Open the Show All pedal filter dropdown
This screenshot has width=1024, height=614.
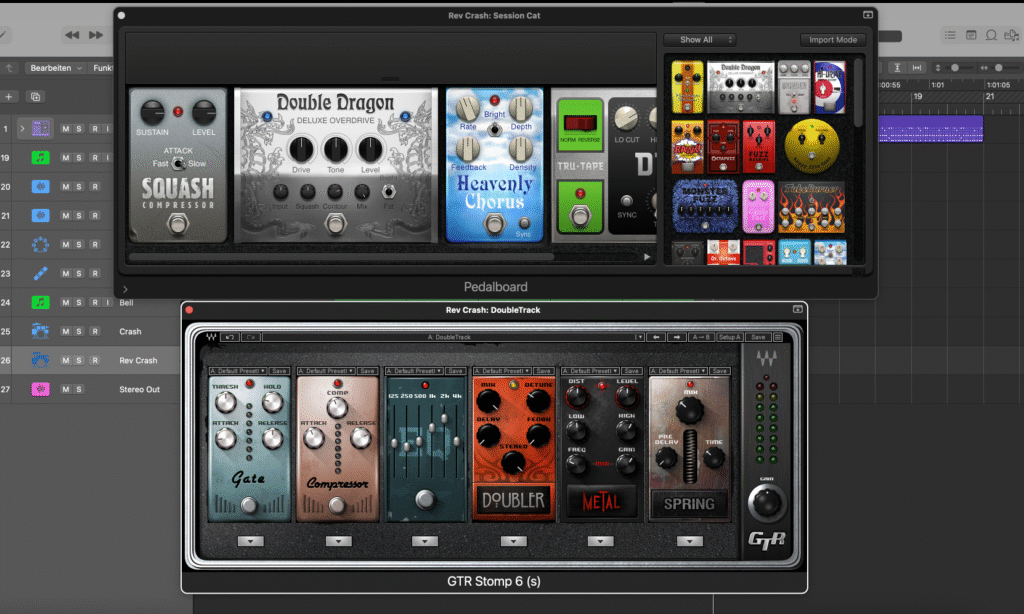pyautogui.click(x=699, y=40)
